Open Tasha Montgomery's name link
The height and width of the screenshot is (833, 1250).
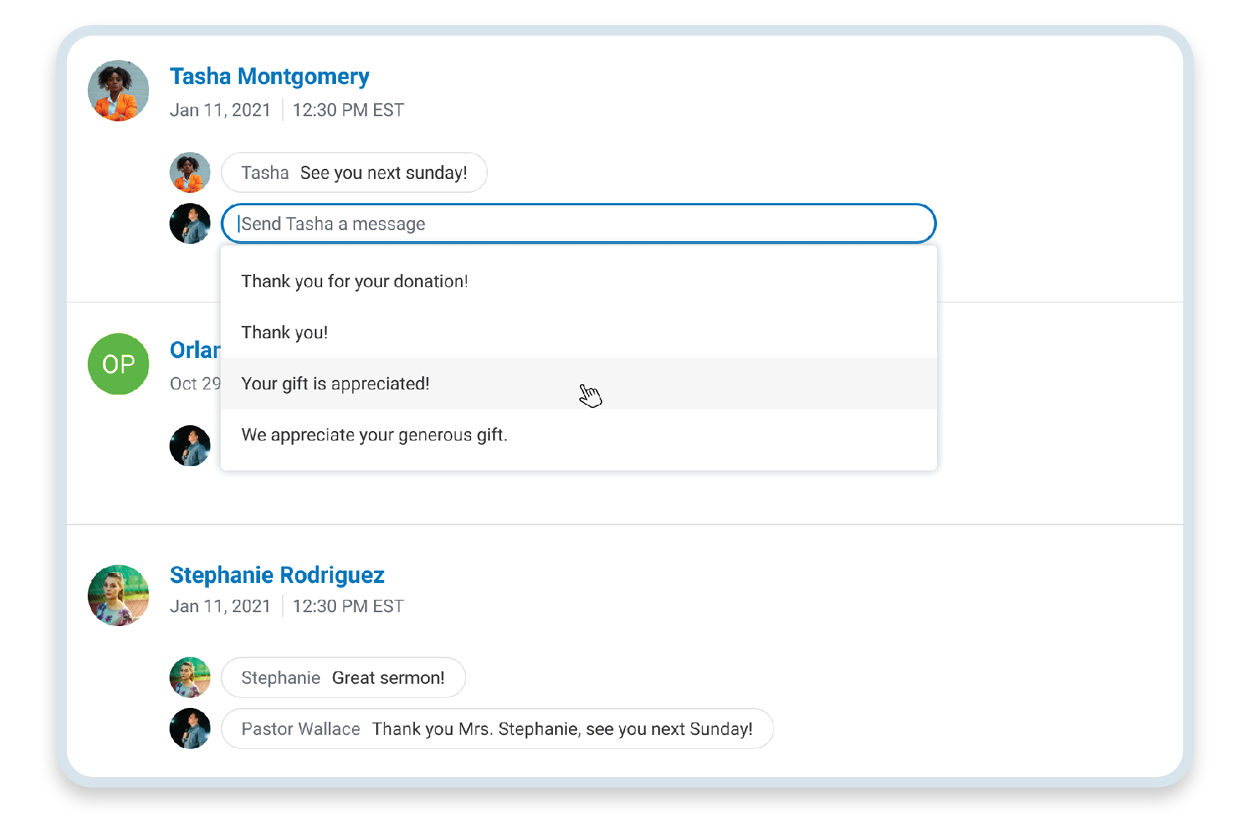[269, 77]
